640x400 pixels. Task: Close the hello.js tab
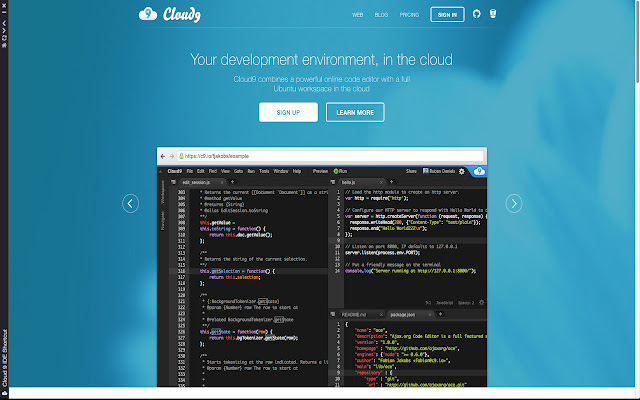(x=381, y=182)
